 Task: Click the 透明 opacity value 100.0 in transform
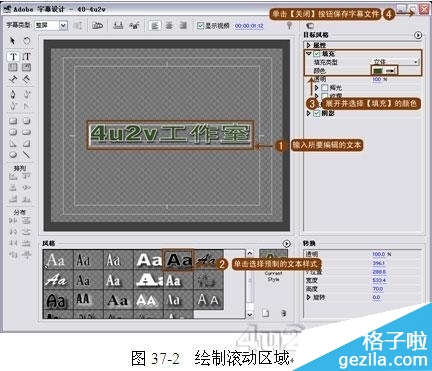point(379,254)
